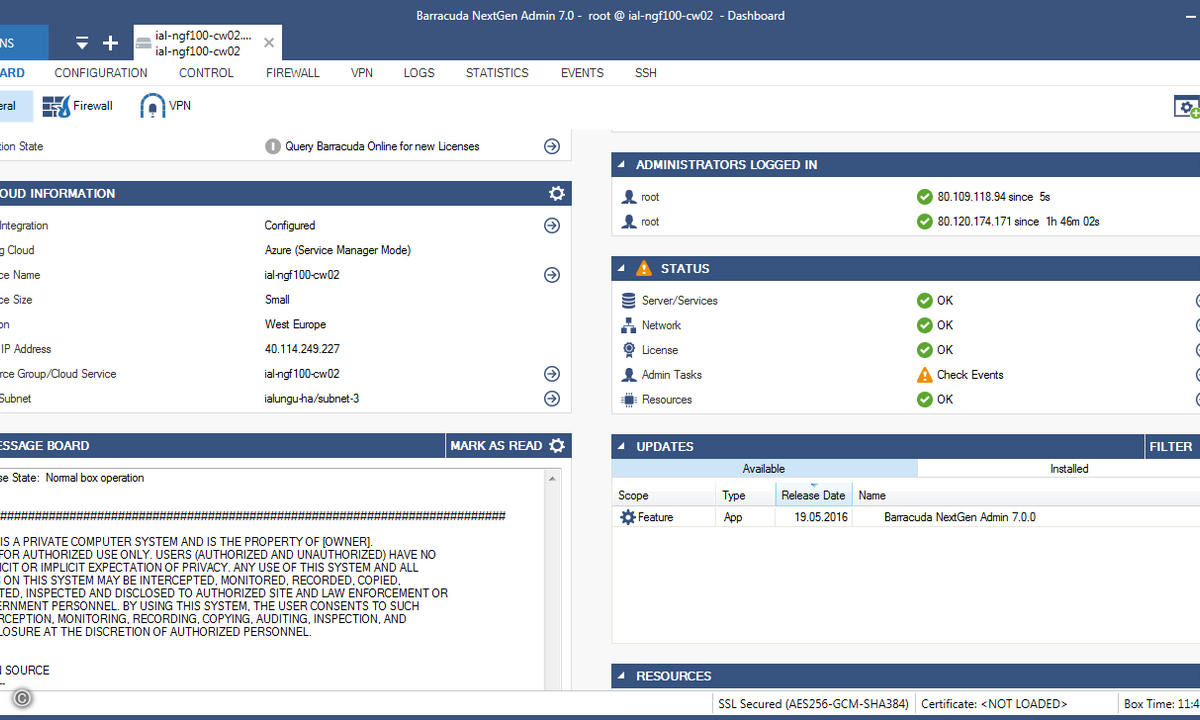Click IP address 40.114.249.227
The height and width of the screenshot is (720, 1200).
pyautogui.click(x=302, y=350)
